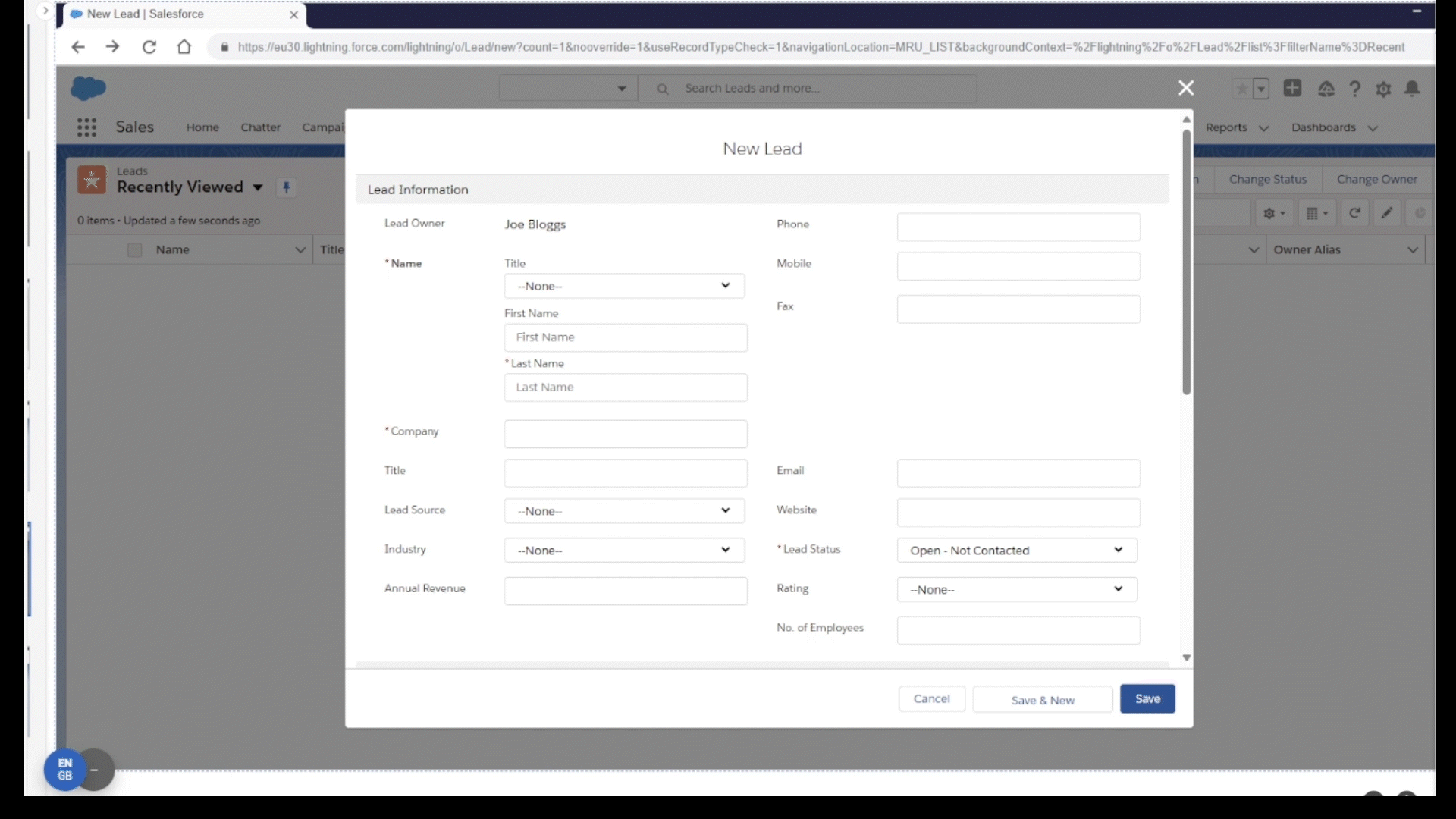Viewport: 1456px width, 819px height.
Task: Open Salesforce Help with the question mark icon
Action: pyautogui.click(x=1355, y=89)
